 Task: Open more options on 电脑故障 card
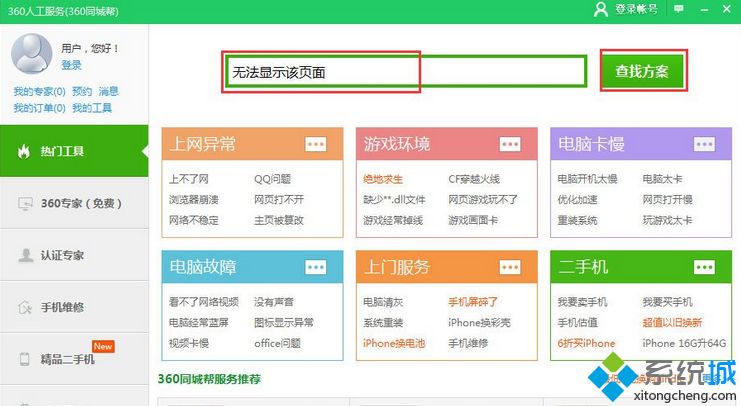pyautogui.click(x=315, y=267)
